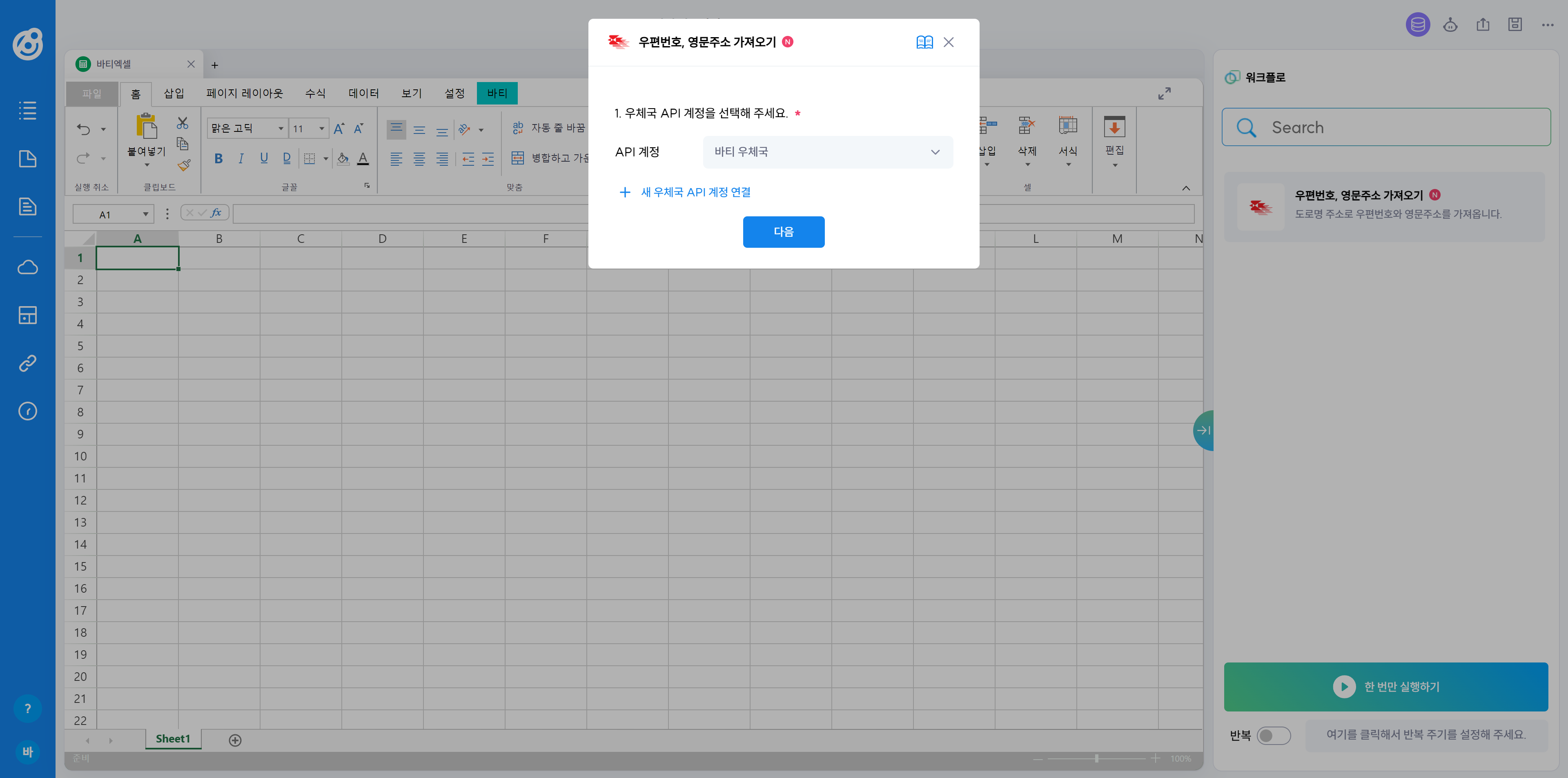This screenshot has height=778, width=1568.
Task: Toggle underline formatting
Action: [x=264, y=159]
